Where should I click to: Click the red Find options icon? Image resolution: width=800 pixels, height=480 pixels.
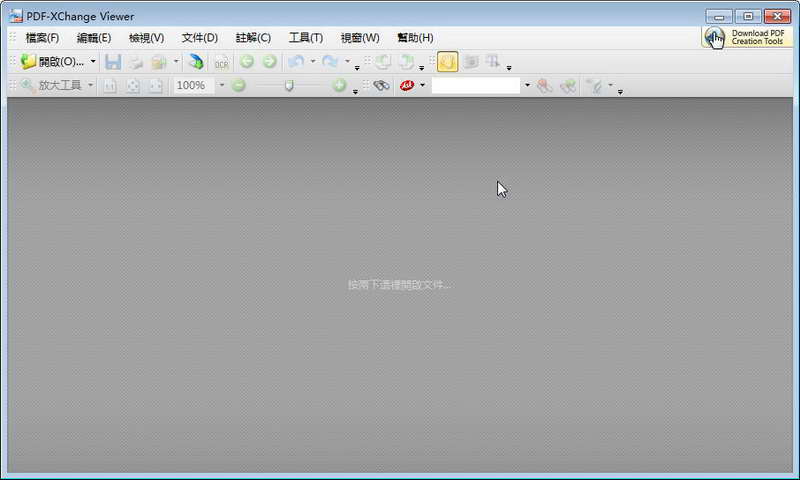pyautogui.click(x=407, y=86)
